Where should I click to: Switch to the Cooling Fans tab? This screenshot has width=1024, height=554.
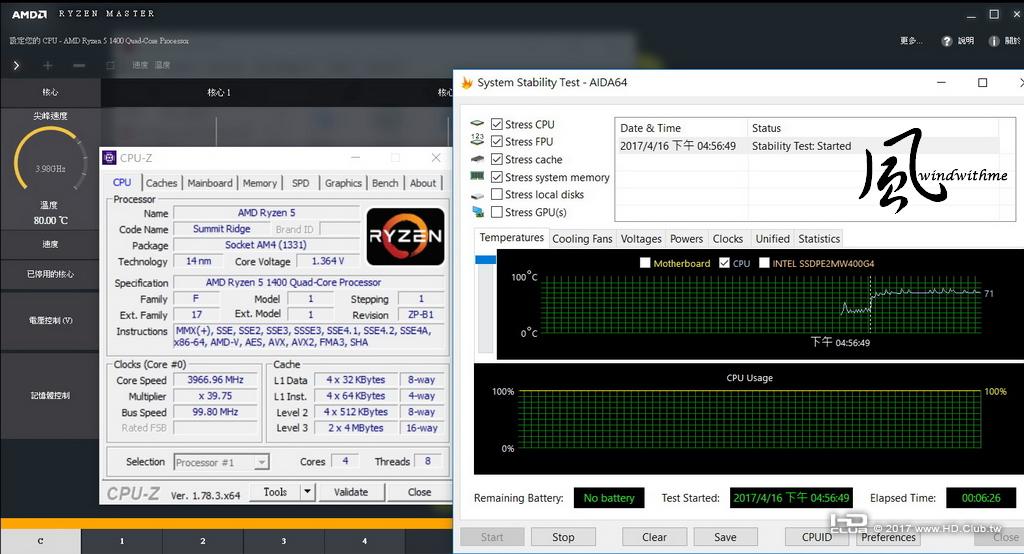(x=582, y=239)
